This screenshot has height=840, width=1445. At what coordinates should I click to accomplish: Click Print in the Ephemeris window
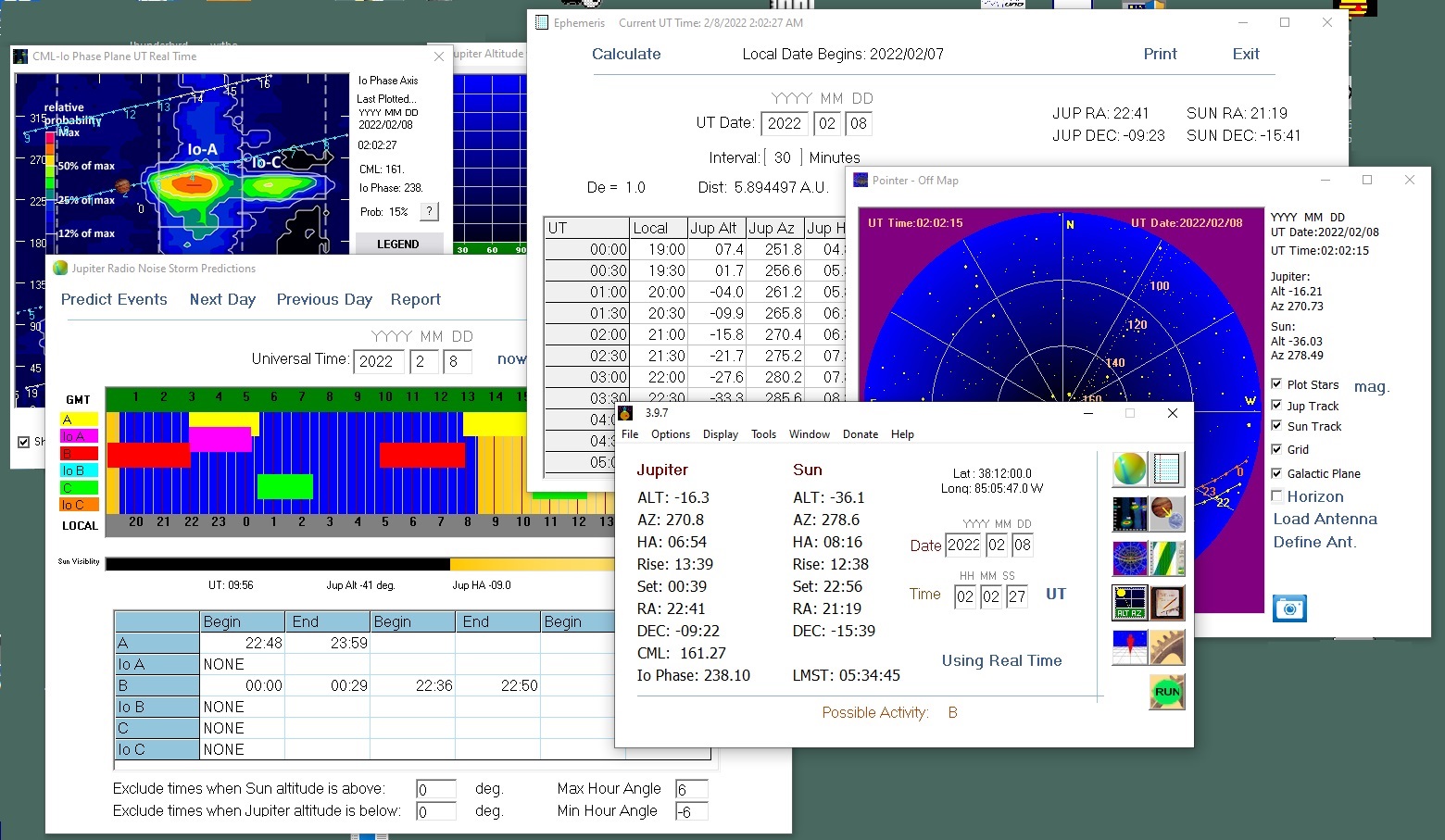click(x=1160, y=54)
